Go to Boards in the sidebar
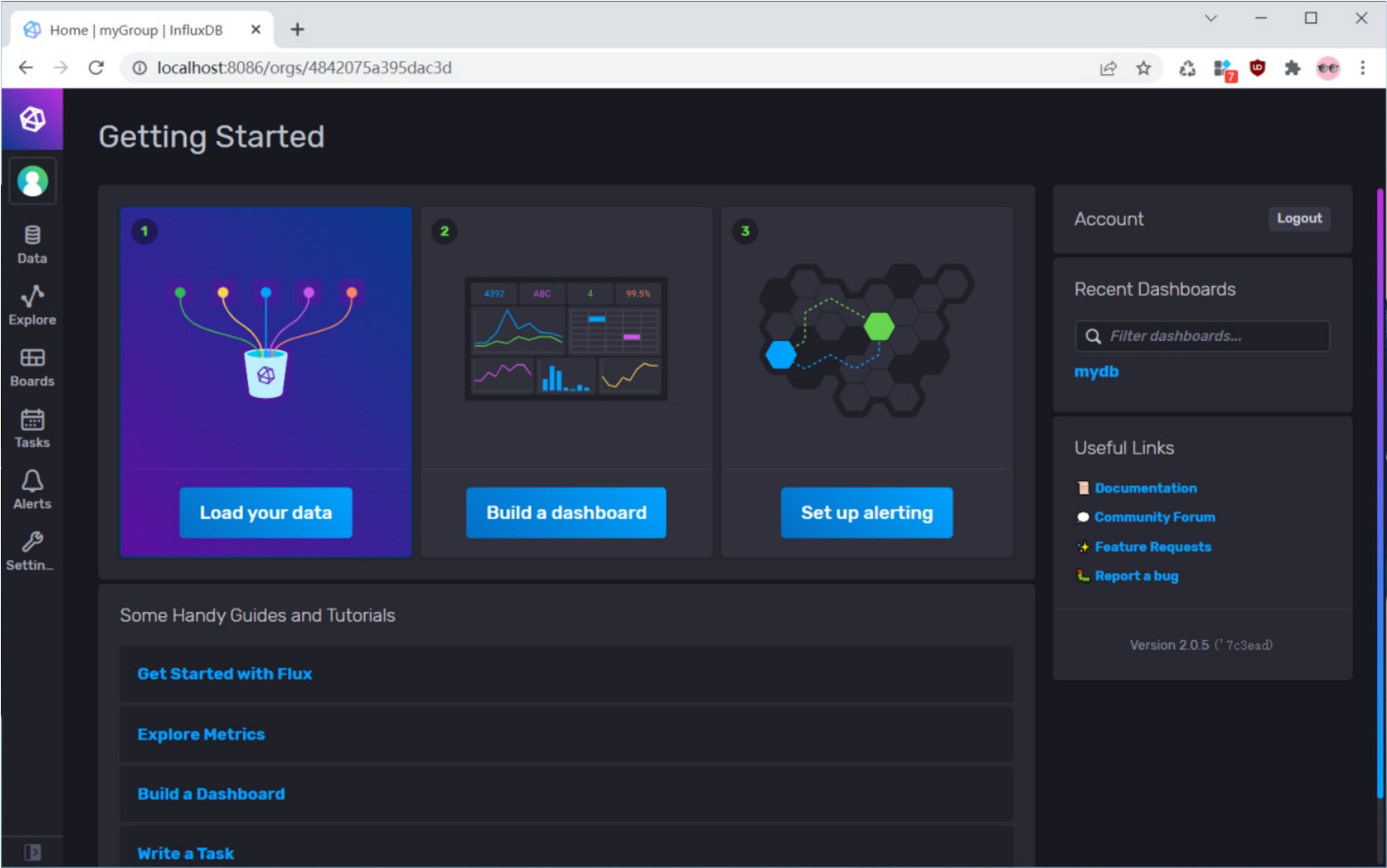 pos(32,366)
